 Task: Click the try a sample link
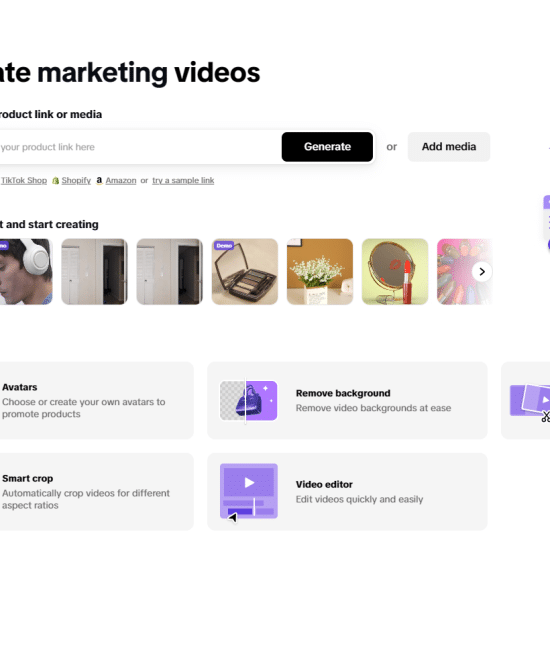(x=183, y=180)
